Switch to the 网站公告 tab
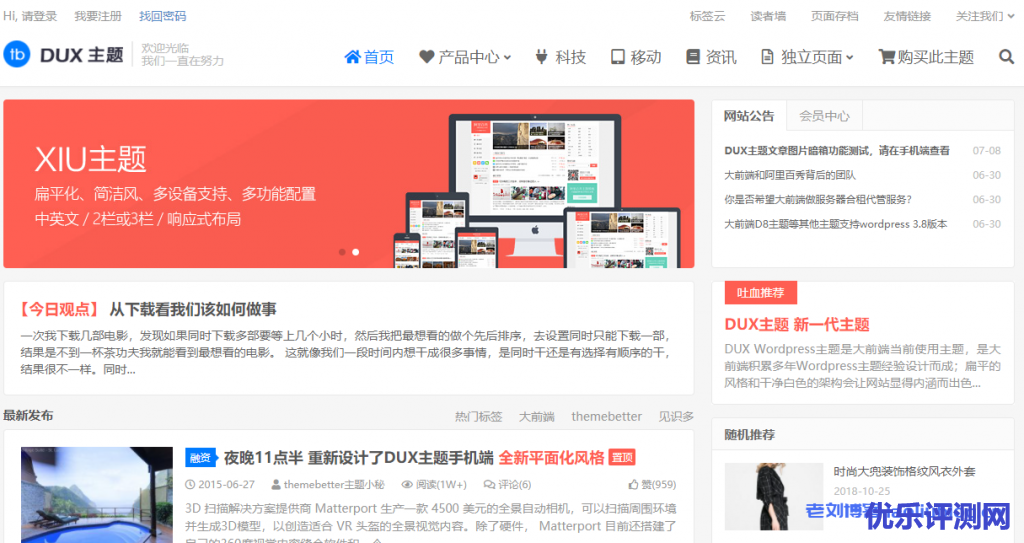The width and height of the screenshot is (1024, 543). coord(749,116)
